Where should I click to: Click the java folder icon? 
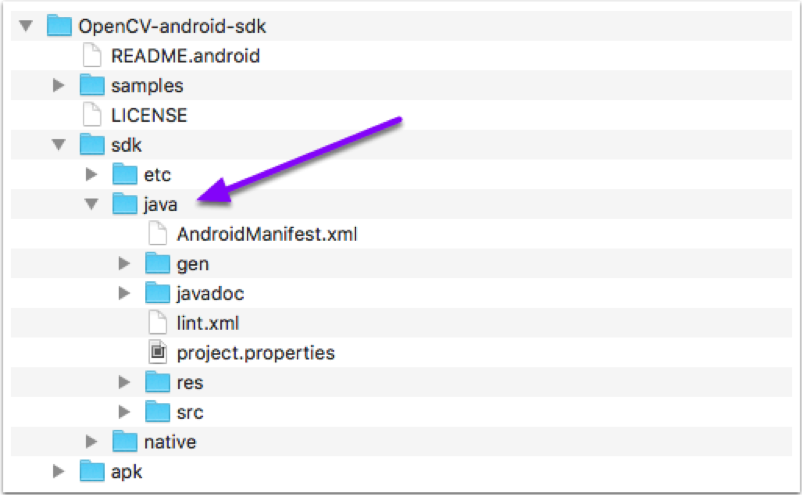click(x=125, y=204)
